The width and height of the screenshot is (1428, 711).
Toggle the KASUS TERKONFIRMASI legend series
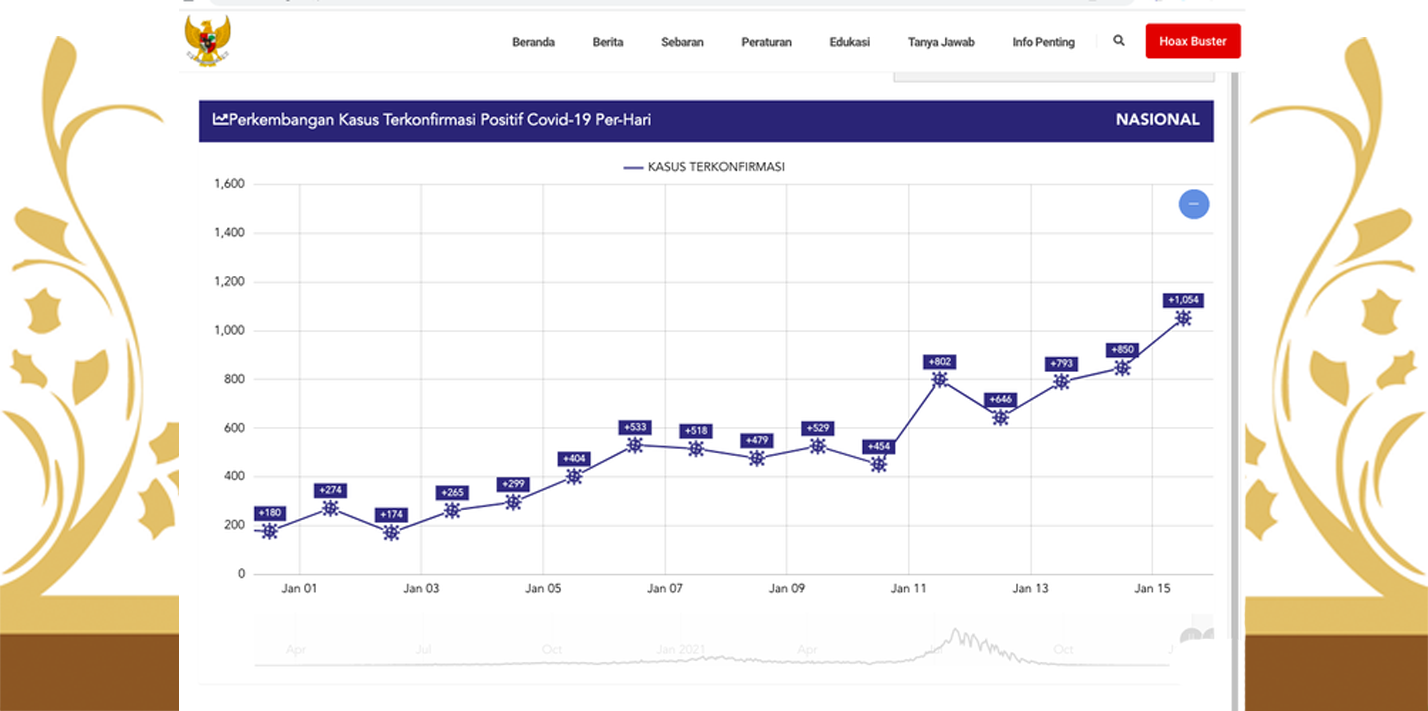coord(704,167)
